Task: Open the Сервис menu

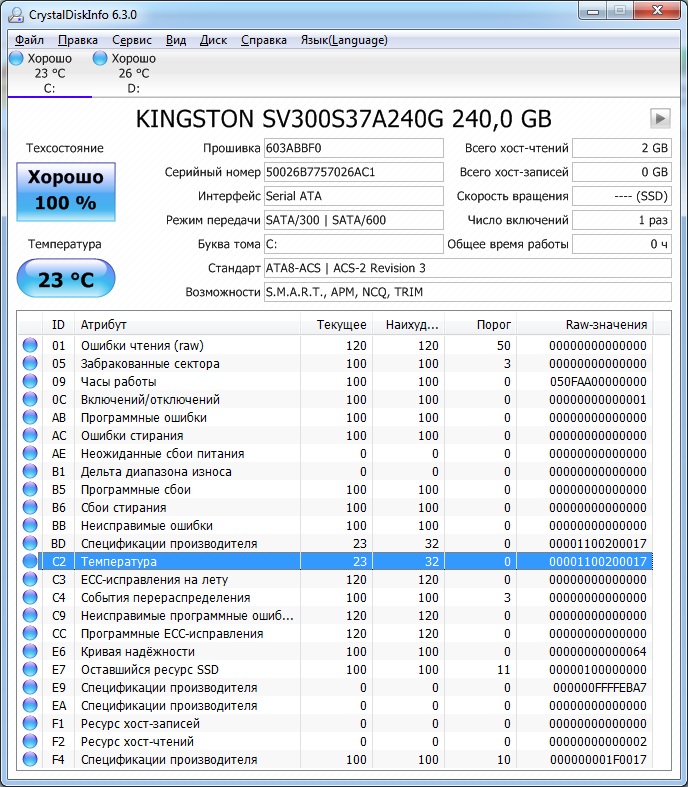Action: click(x=132, y=40)
